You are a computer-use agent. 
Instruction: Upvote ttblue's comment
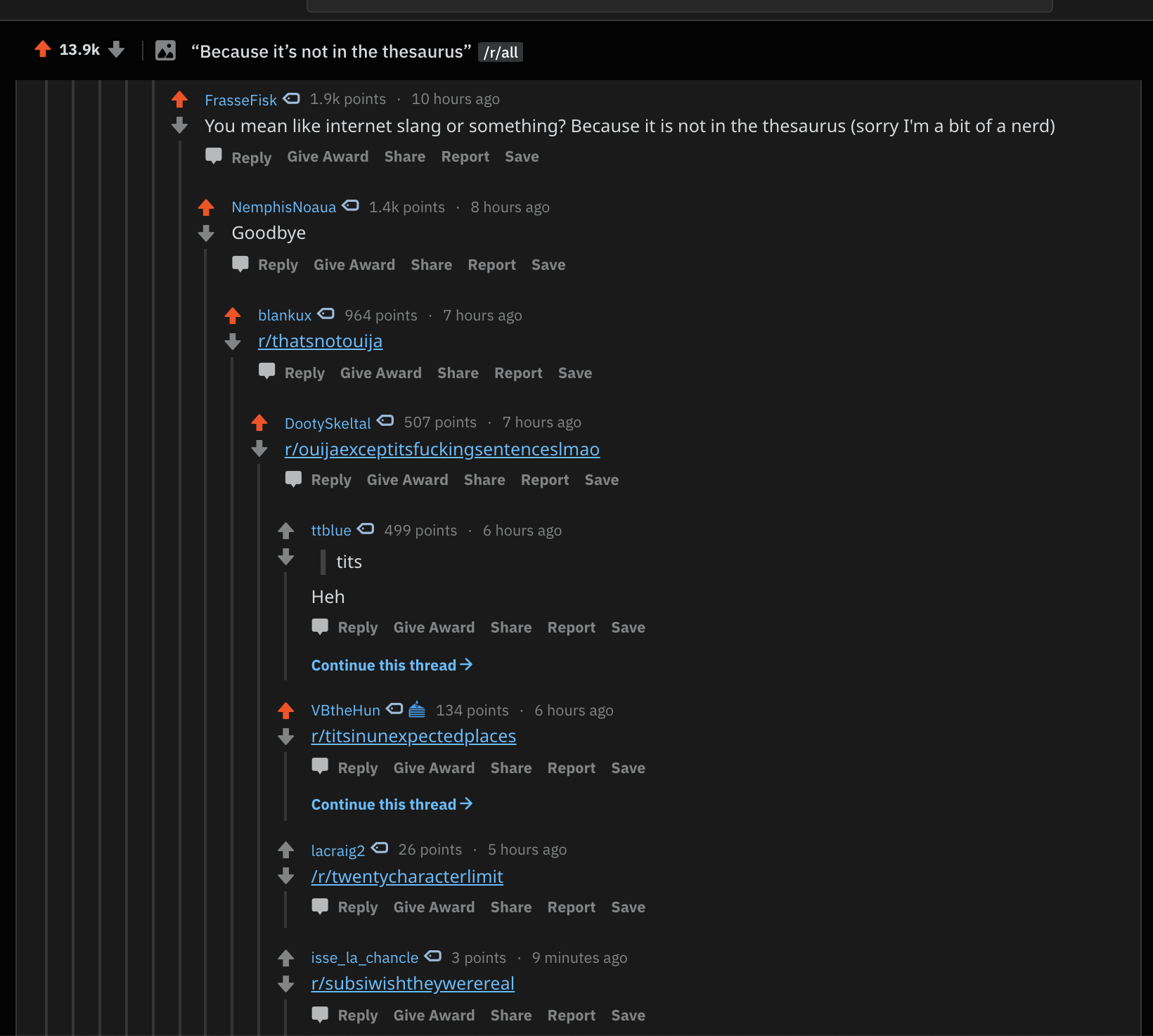coord(285,531)
